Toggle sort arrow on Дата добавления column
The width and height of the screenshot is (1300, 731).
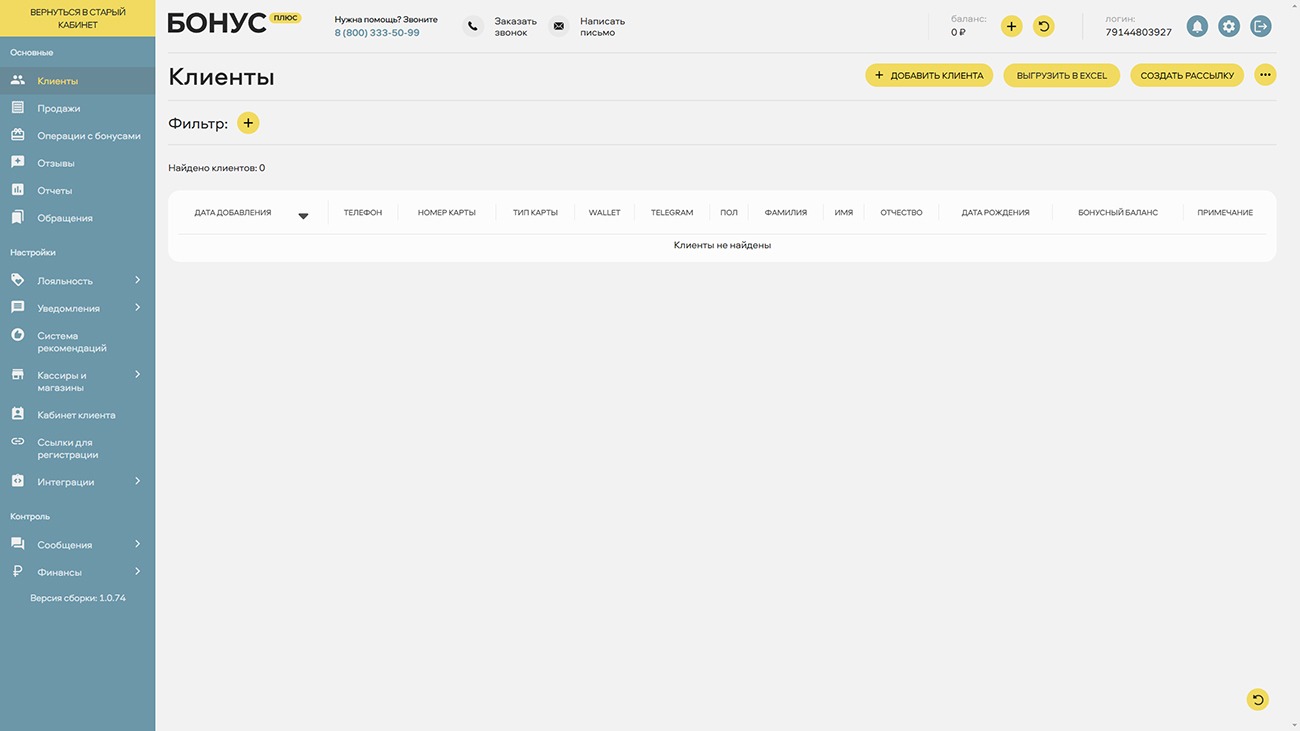303,216
